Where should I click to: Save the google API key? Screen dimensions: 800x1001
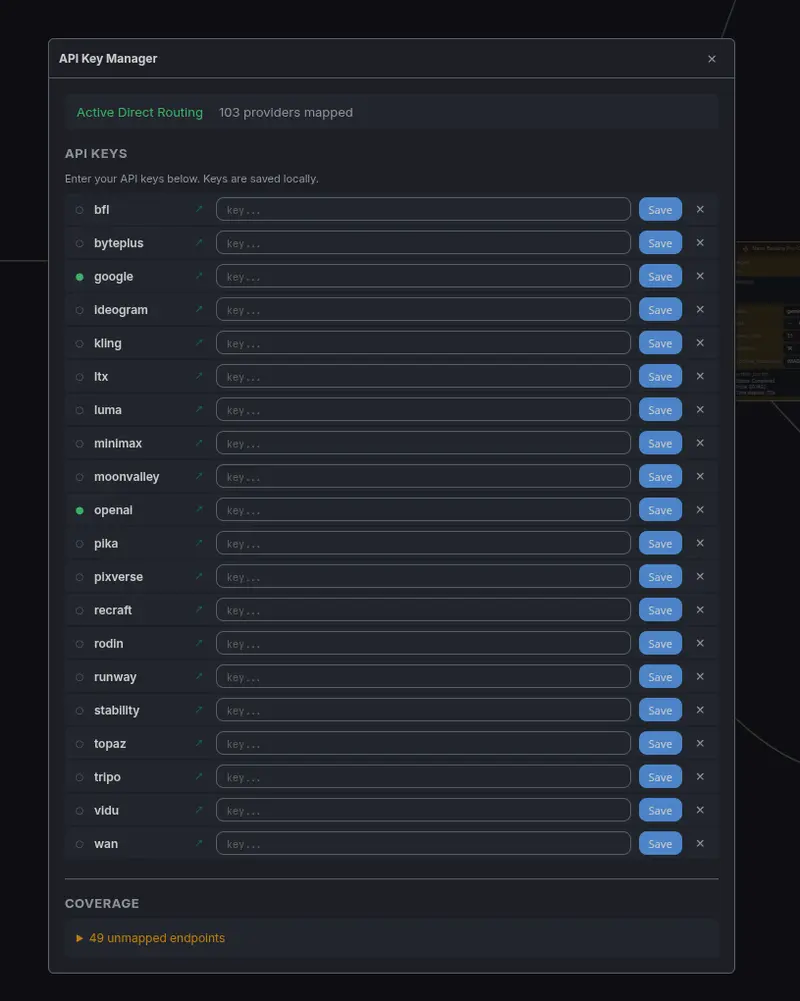pyautogui.click(x=659, y=276)
